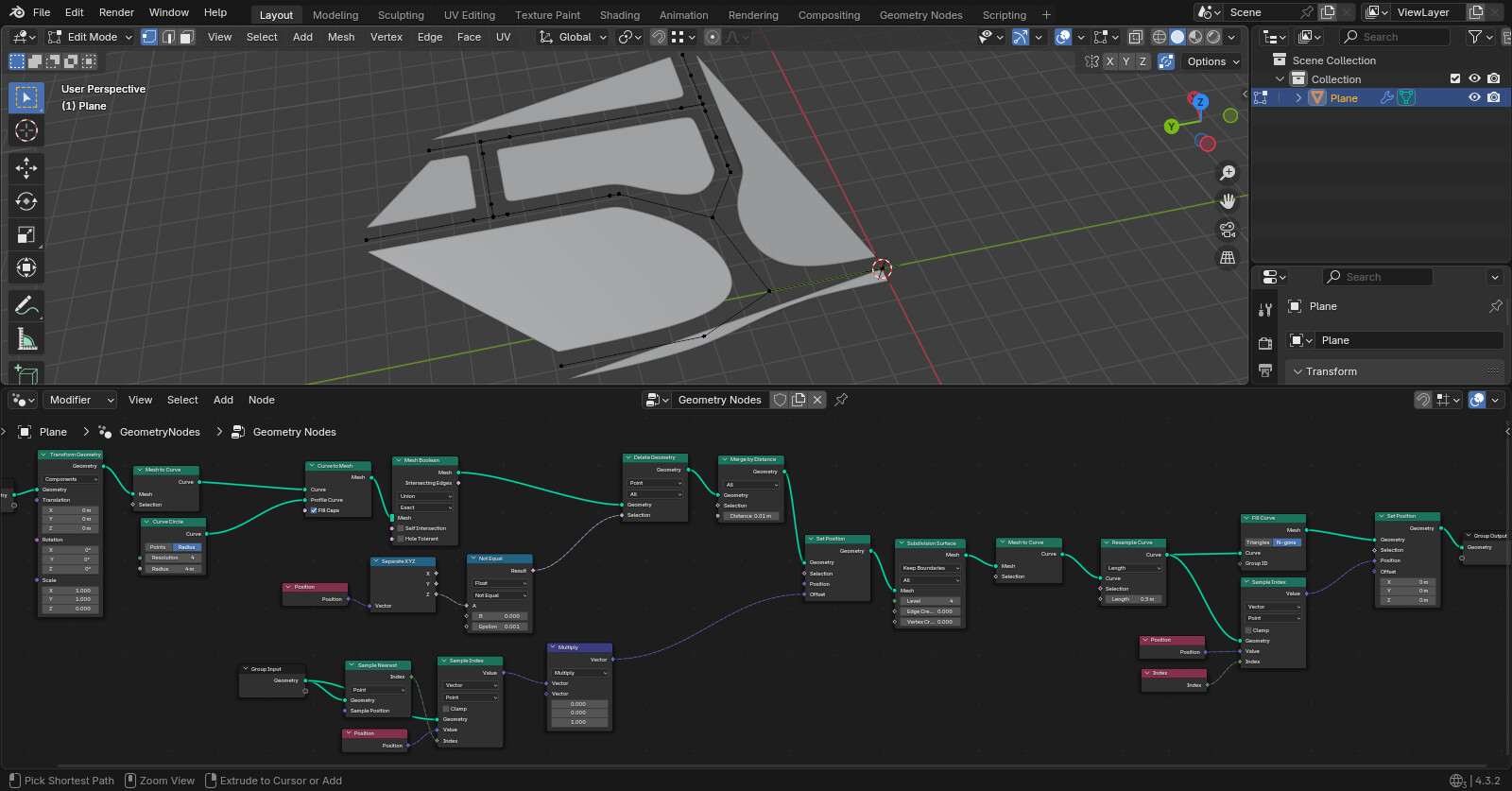Image resolution: width=1512 pixels, height=791 pixels.
Task: Open the viewport Options dropdown
Action: click(x=1213, y=61)
